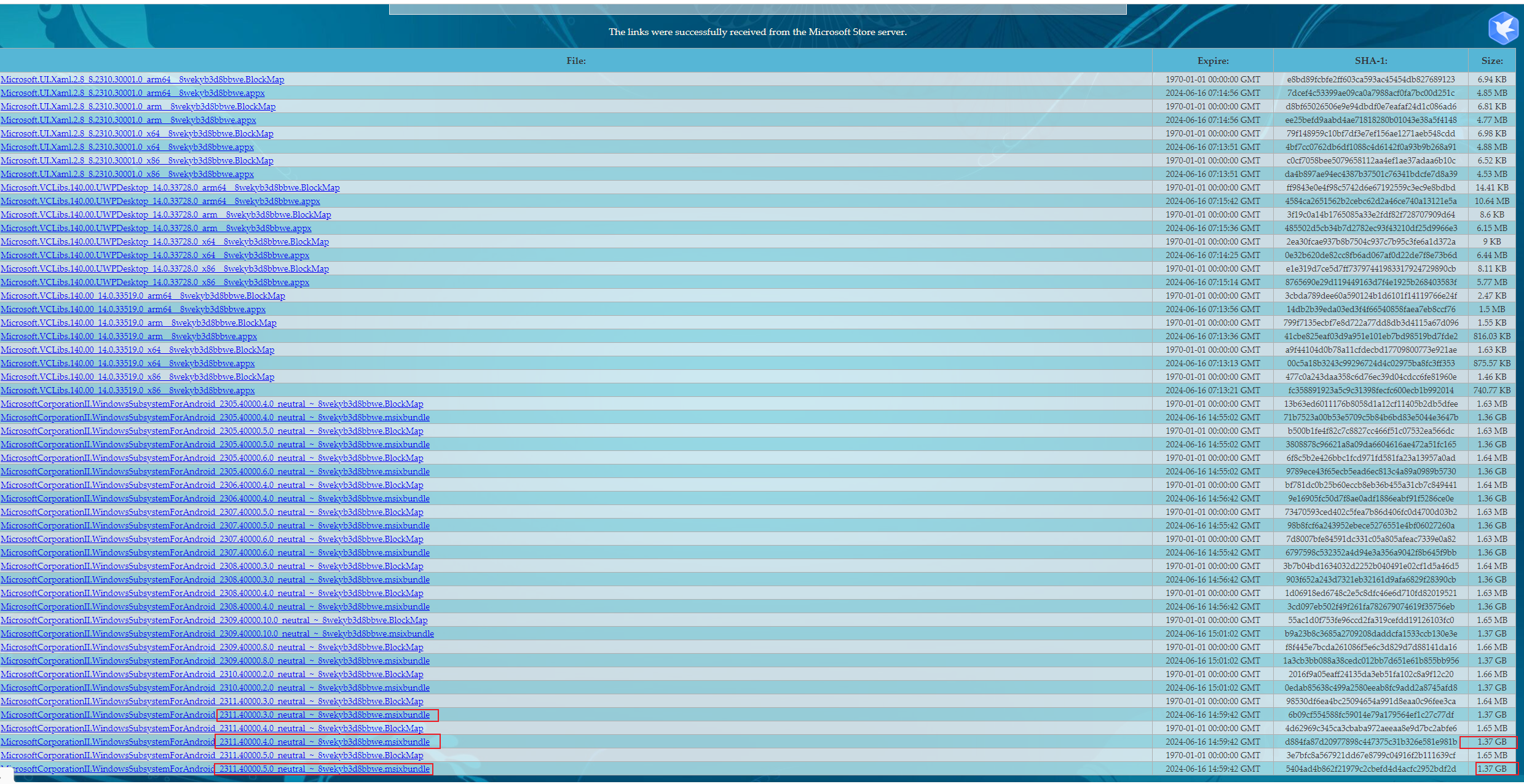Download WindowsSubsystemForAndroid 2305.40000.4.0 msixbundle
Screen dimensions: 1524x784
[x=215, y=417]
